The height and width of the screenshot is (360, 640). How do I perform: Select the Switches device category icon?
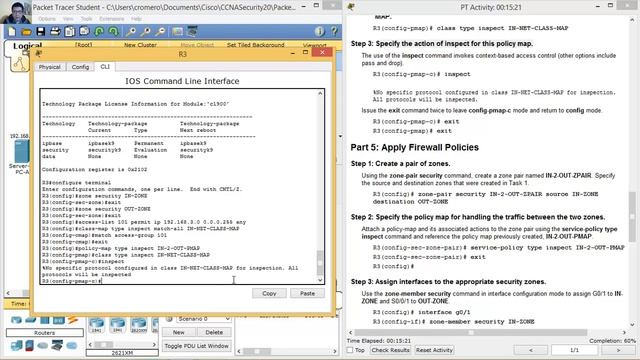pyautogui.click(x=31, y=320)
